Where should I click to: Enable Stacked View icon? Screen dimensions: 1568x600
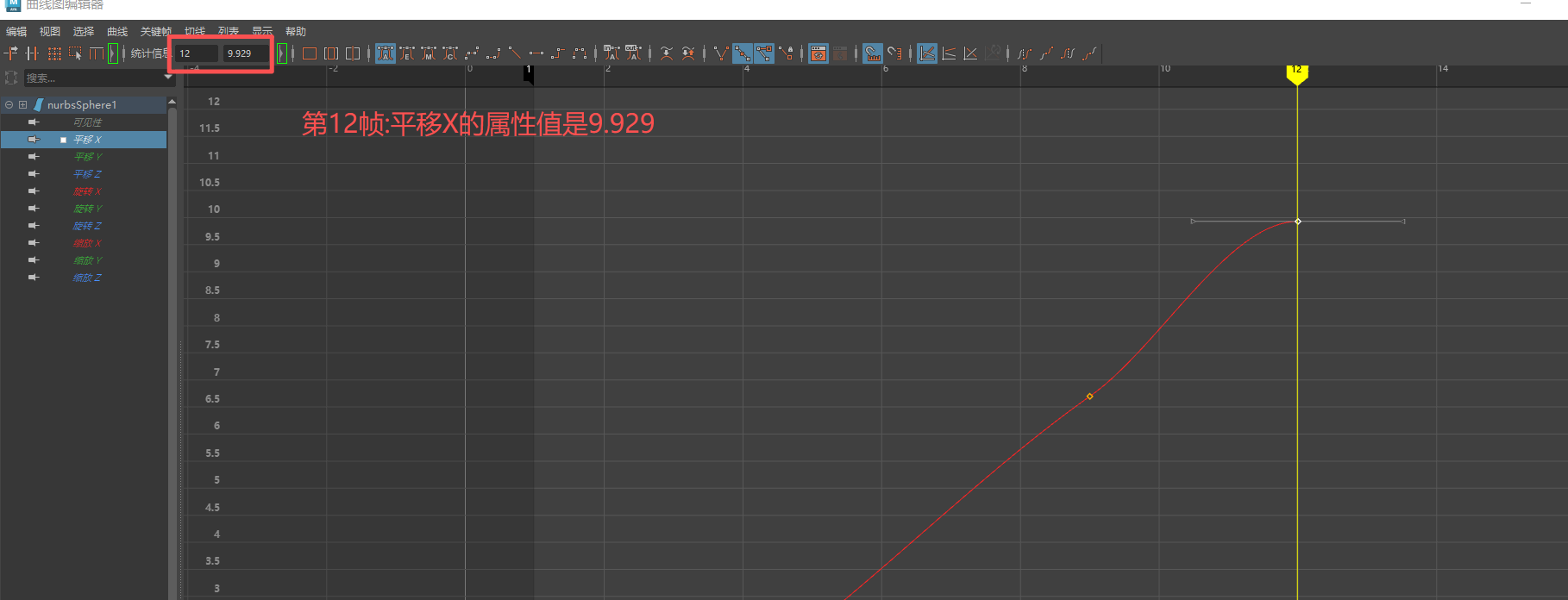tap(949, 53)
